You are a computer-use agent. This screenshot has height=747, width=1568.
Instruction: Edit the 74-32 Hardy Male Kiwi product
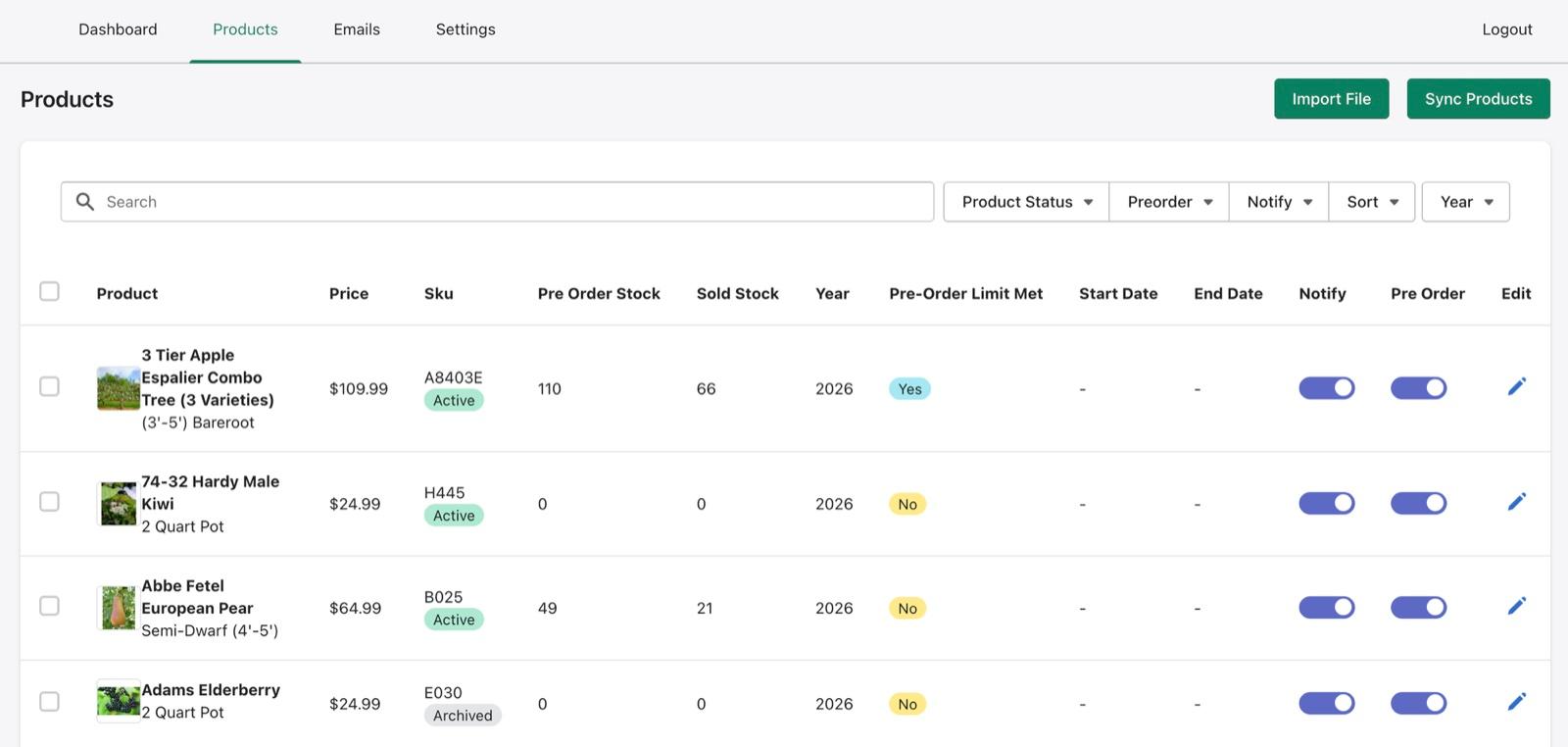pyautogui.click(x=1516, y=502)
